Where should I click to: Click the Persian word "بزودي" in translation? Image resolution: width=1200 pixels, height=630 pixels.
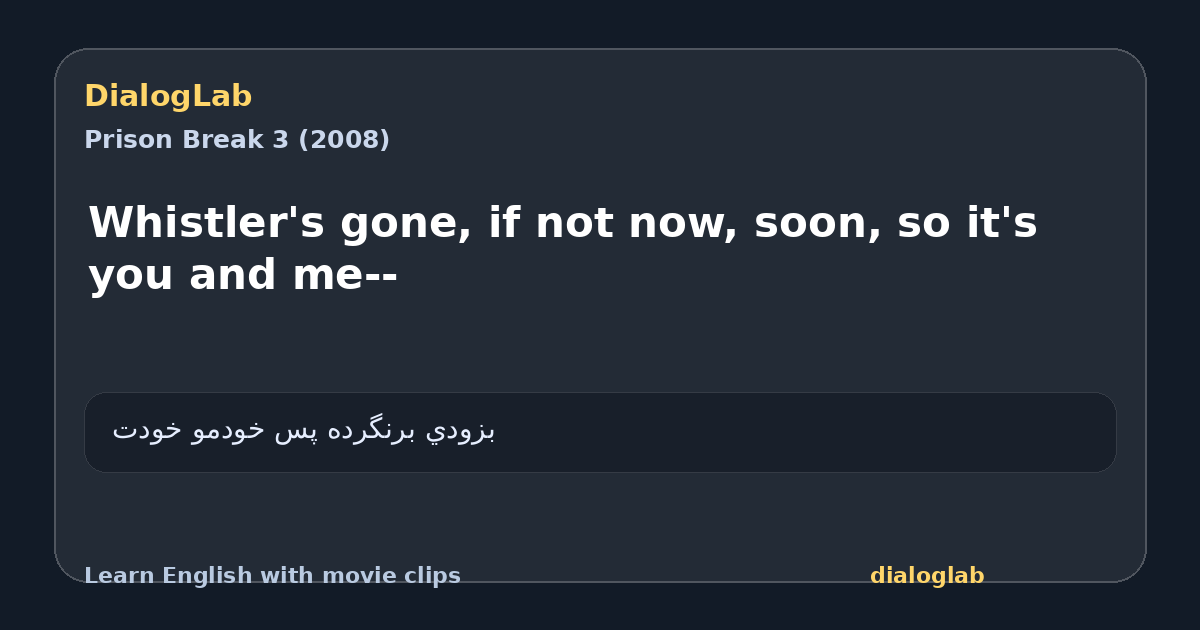461,431
